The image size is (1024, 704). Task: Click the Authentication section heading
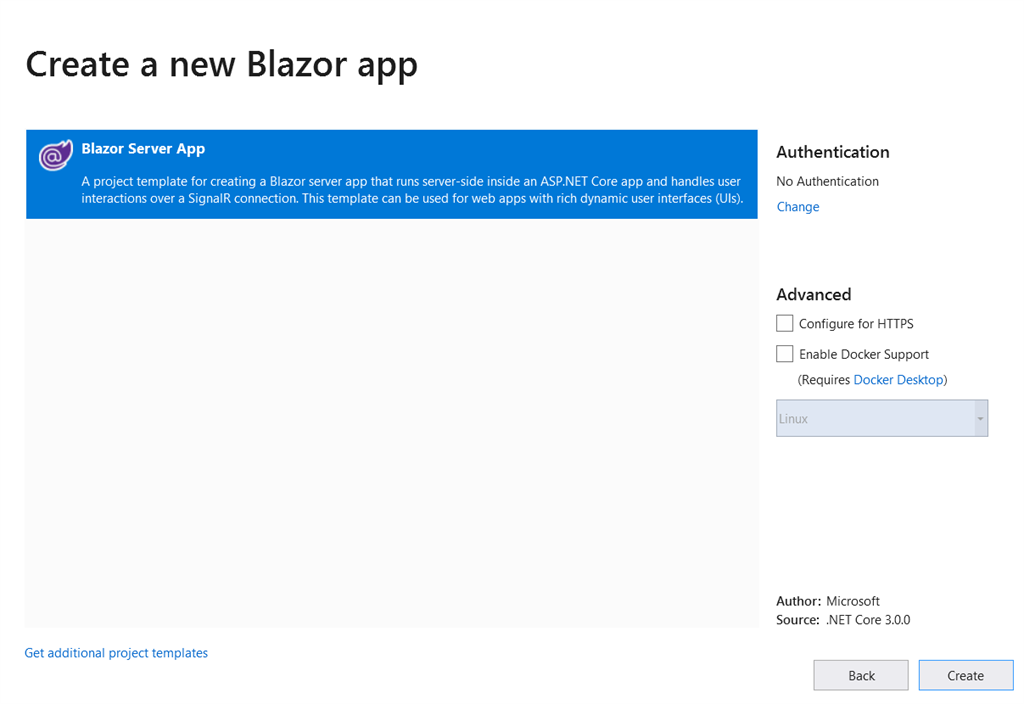[833, 152]
